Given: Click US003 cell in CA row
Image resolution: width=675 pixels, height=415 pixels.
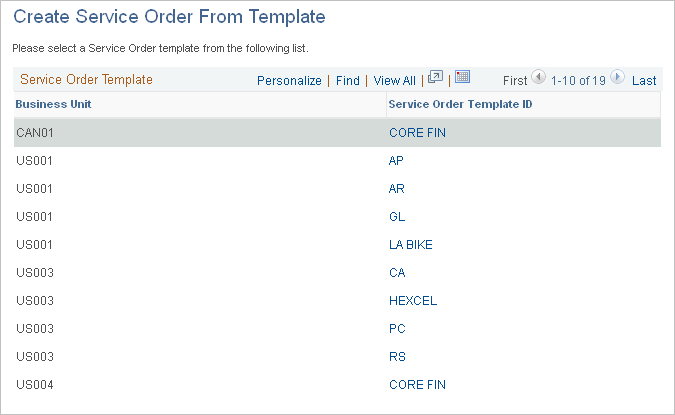Looking at the screenshot, I should [35, 273].
